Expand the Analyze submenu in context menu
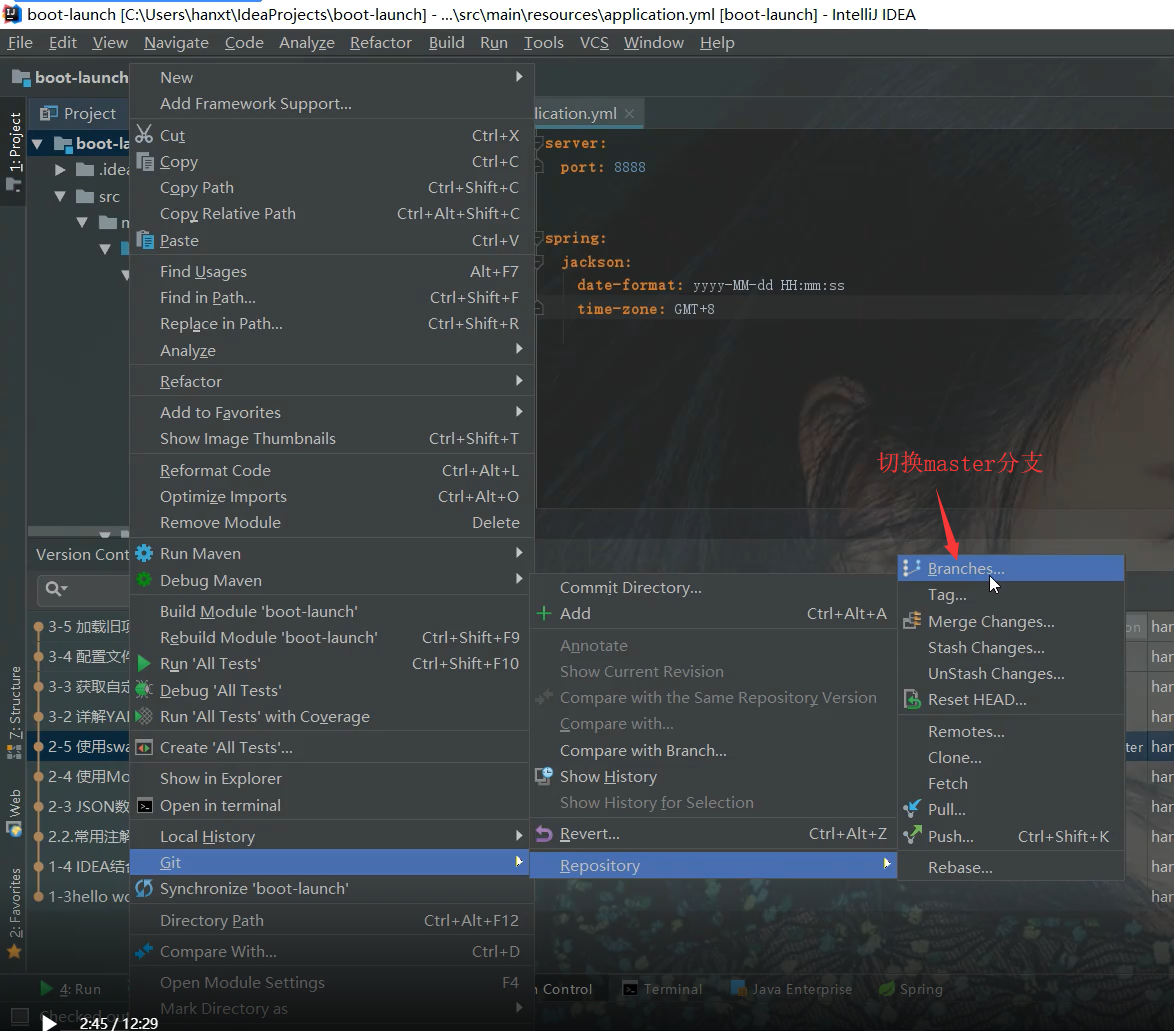Viewport: 1174px width, 1031px height. pos(519,349)
